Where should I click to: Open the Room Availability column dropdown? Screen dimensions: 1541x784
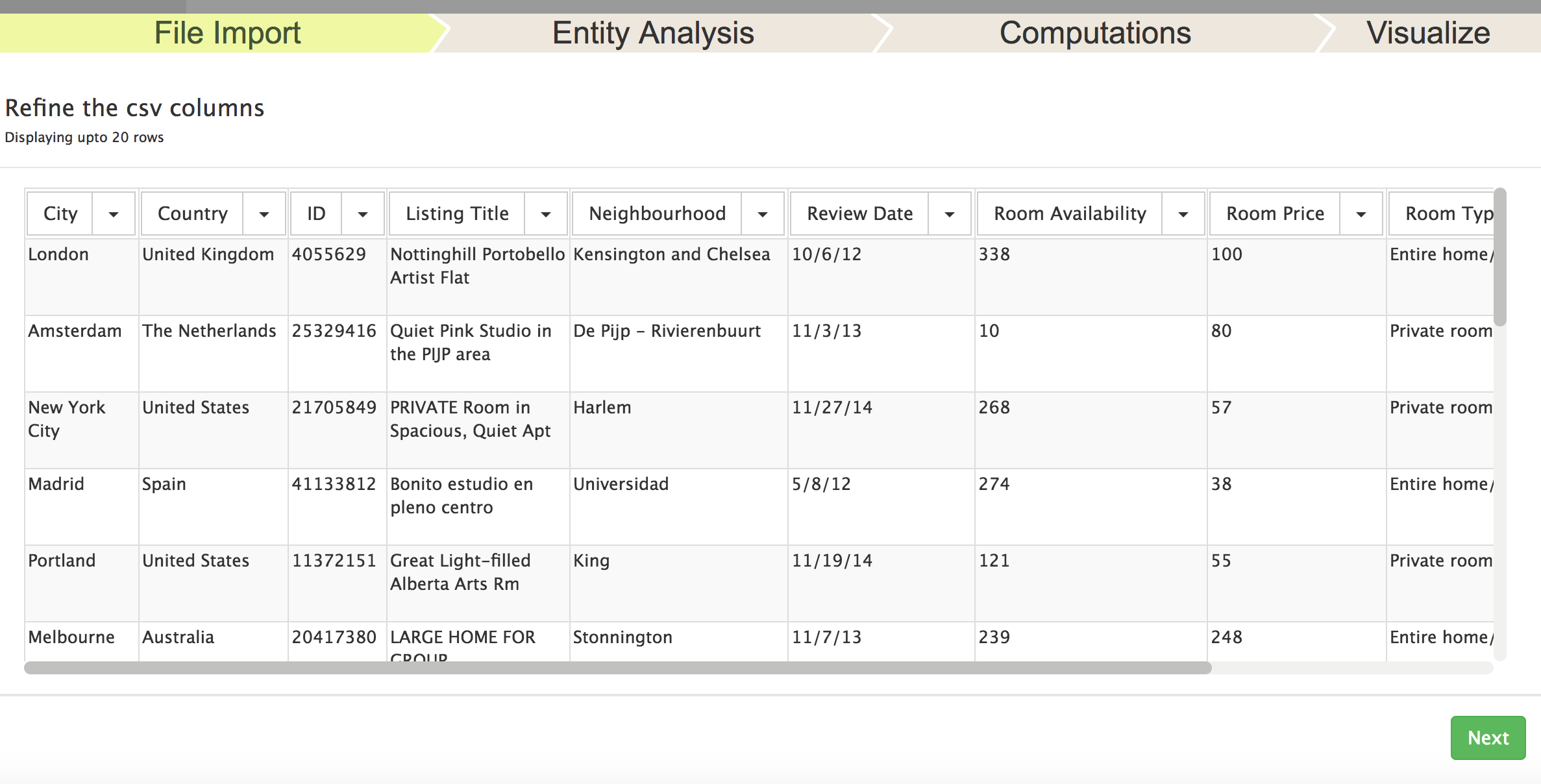pyautogui.click(x=1183, y=214)
